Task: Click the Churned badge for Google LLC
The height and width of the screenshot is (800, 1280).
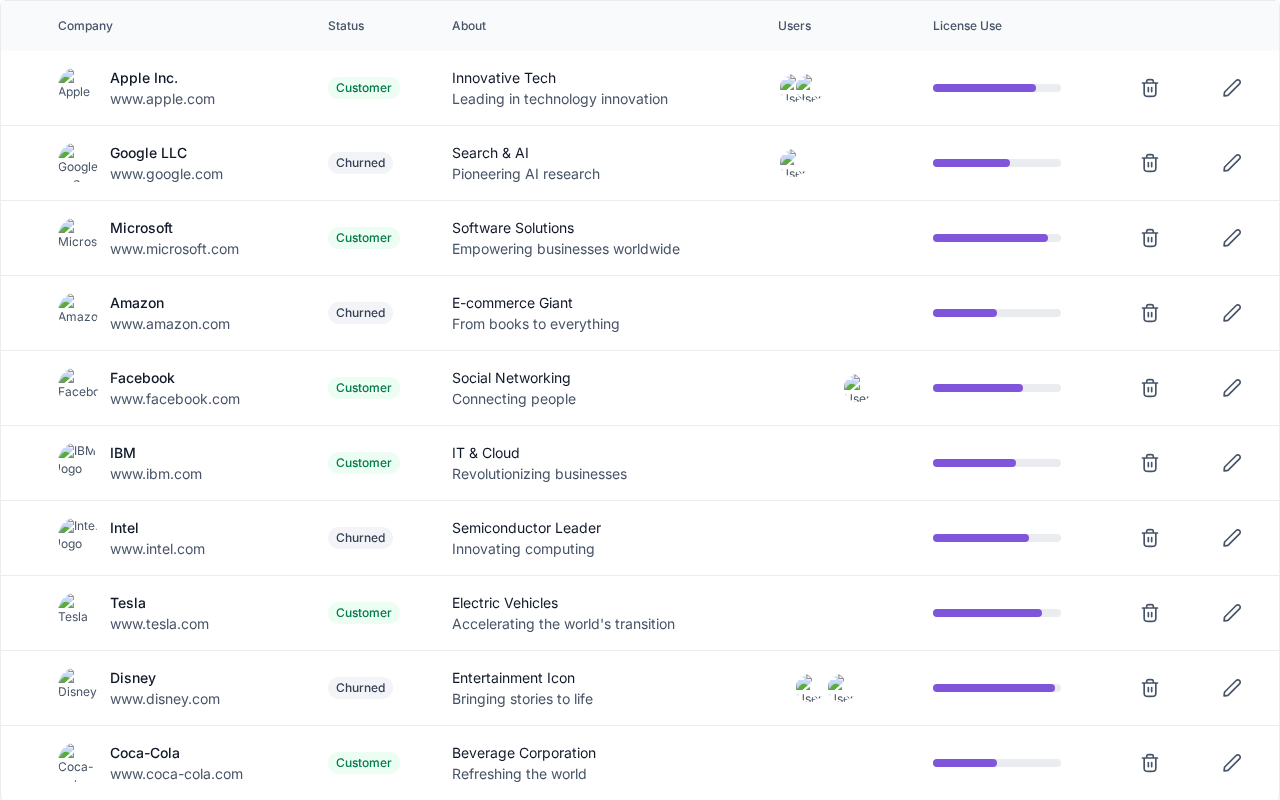Action: coord(360,163)
